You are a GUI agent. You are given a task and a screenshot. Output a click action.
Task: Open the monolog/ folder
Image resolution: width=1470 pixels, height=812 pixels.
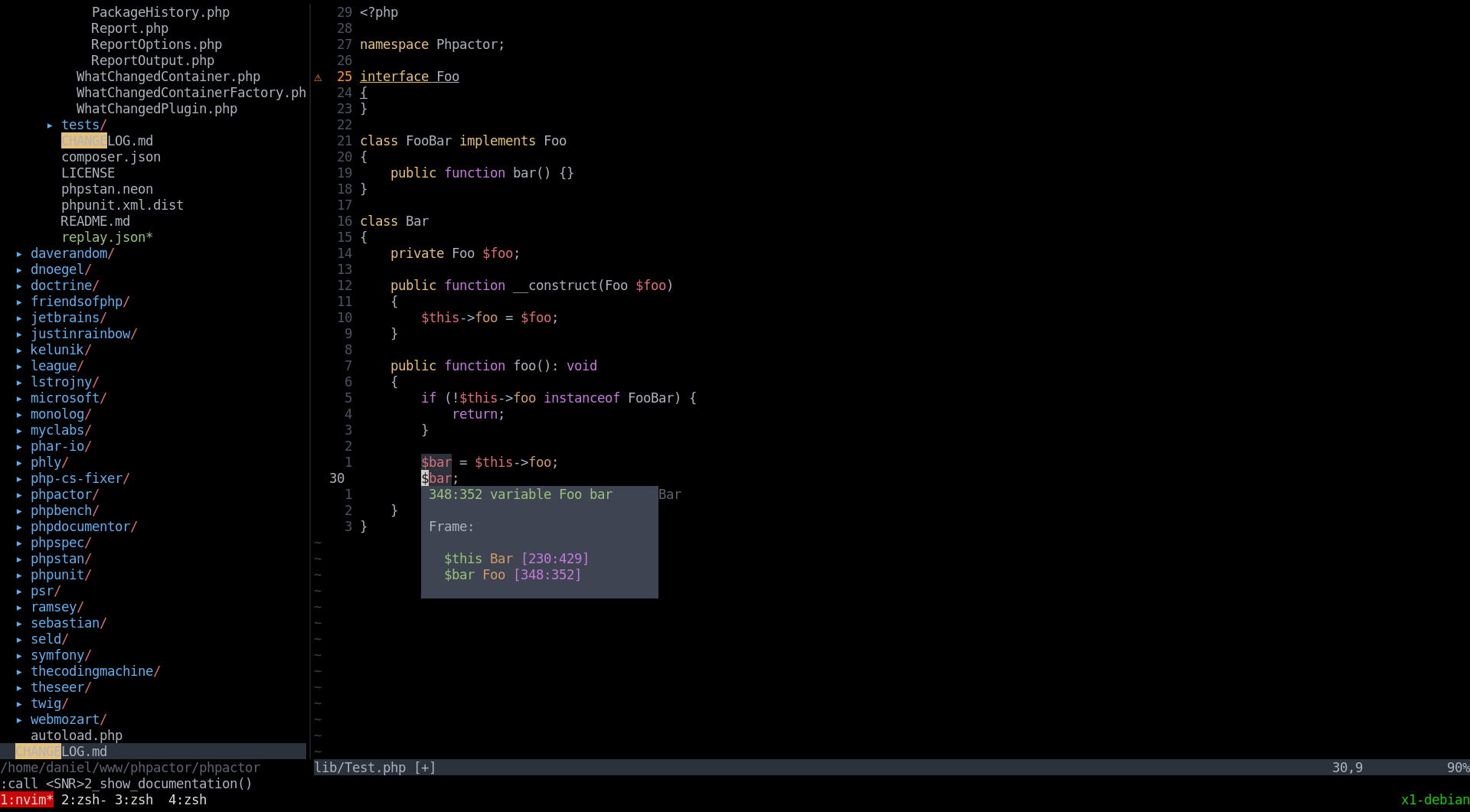(x=61, y=414)
